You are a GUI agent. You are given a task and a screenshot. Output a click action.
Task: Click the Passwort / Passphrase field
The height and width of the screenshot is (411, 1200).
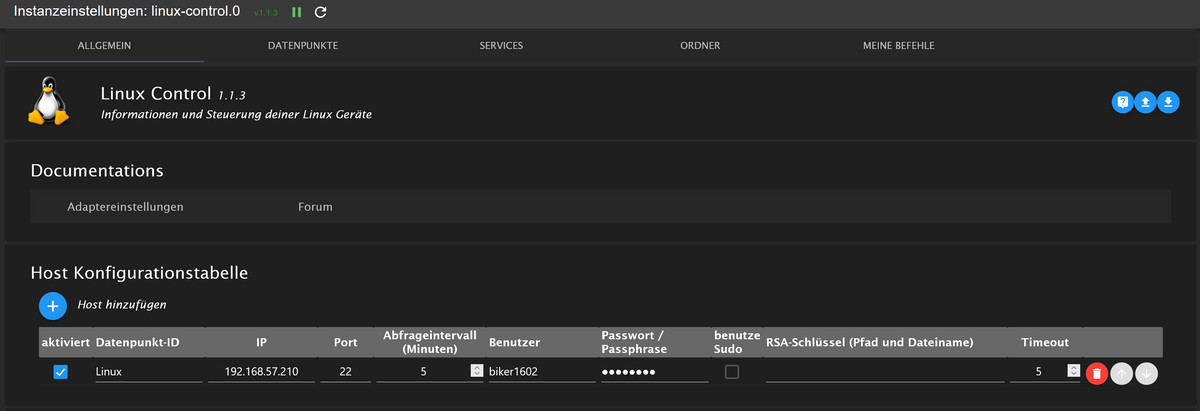tap(654, 372)
